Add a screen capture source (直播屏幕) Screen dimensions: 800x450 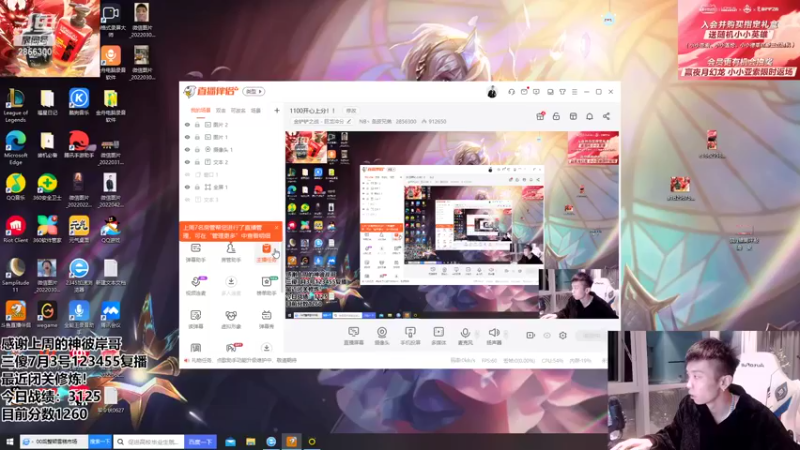[x=354, y=336]
